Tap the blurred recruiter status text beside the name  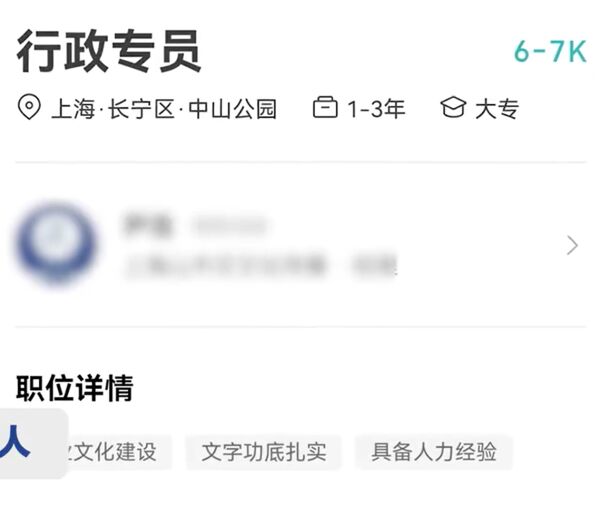pos(229,226)
